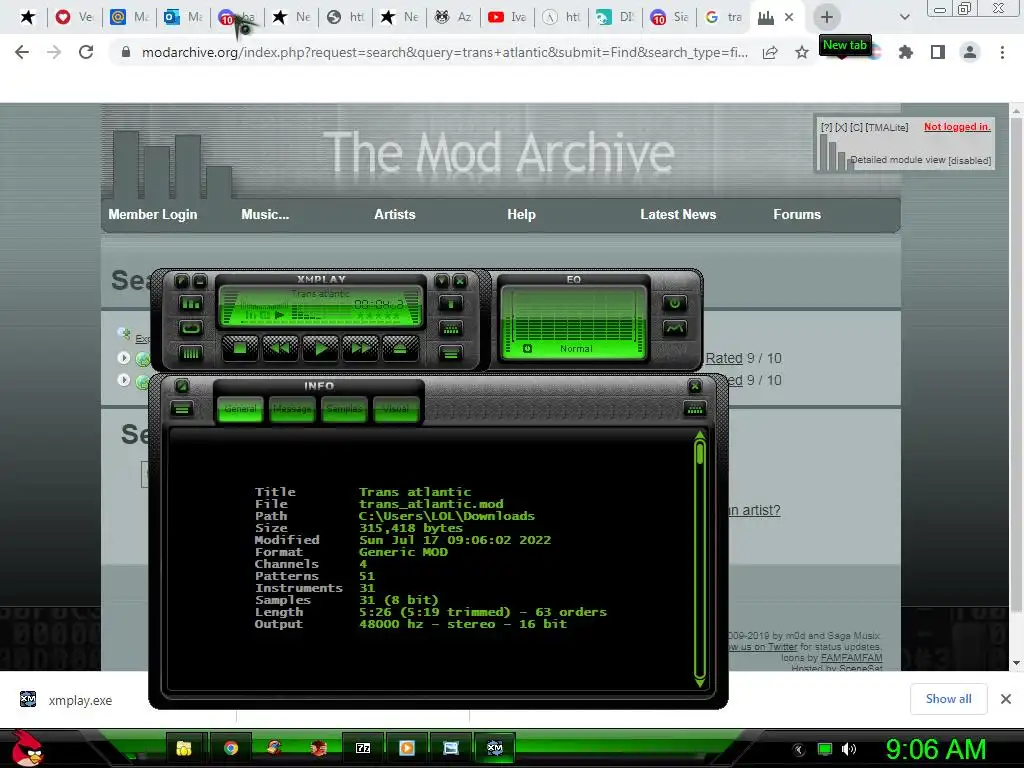The height and width of the screenshot is (768, 1024).
Task: Open the XMPlay equalizer bars icon
Action: point(191,304)
